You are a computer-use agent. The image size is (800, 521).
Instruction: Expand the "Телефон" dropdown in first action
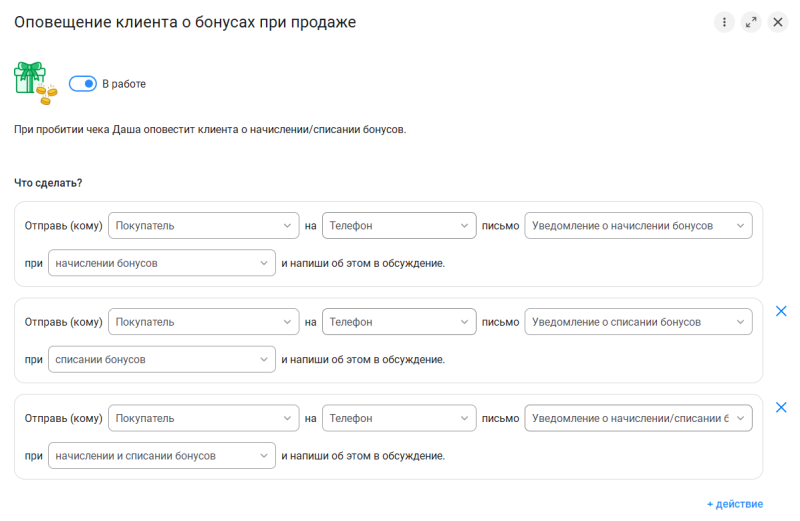click(x=399, y=226)
